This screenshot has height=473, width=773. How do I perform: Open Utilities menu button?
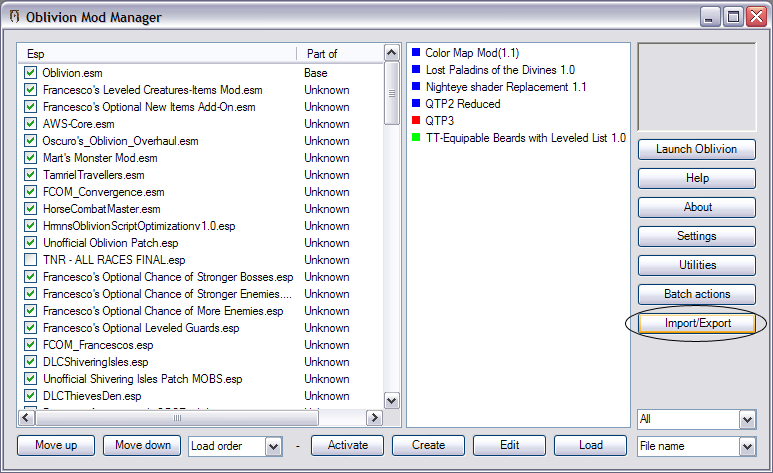click(697, 265)
